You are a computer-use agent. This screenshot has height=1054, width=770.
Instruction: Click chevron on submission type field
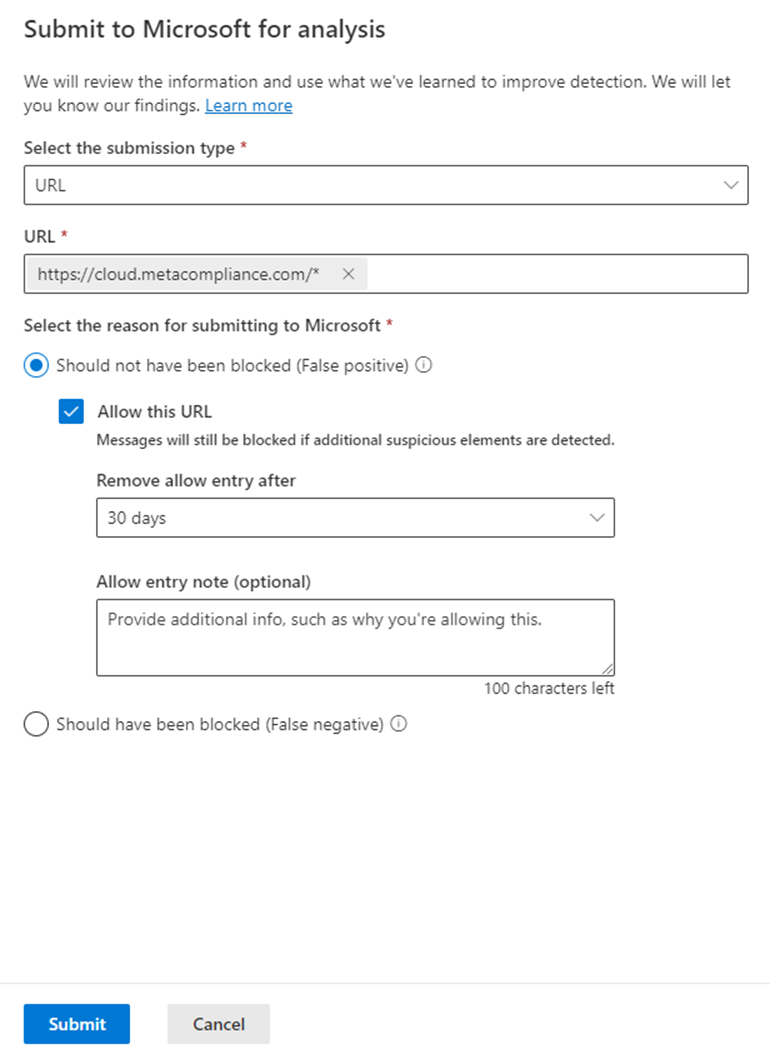[x=731, y=185]
